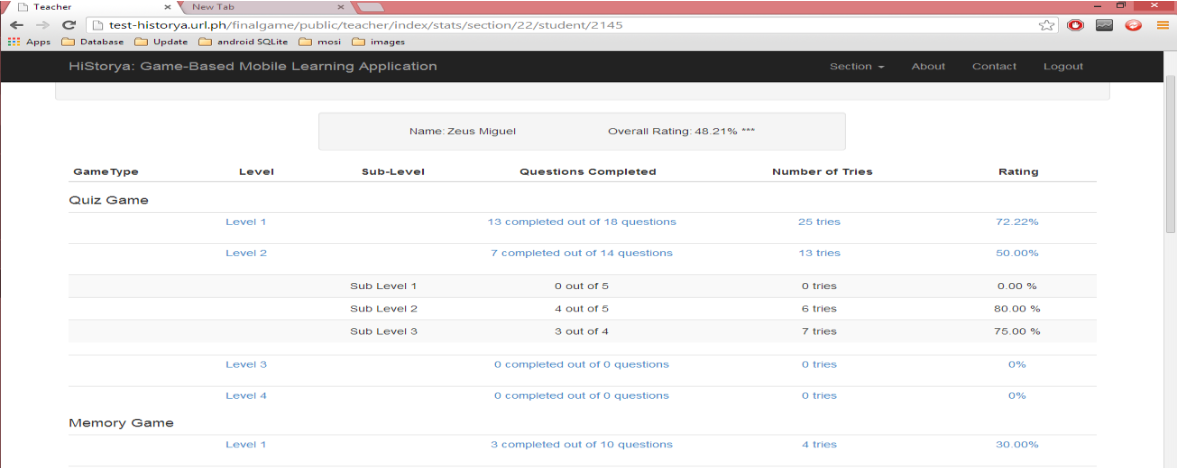Image resolution: width=1179 pixels, height=468 pixels.
Task: Open the Database bookmark folder
Action: pos(92,42)
